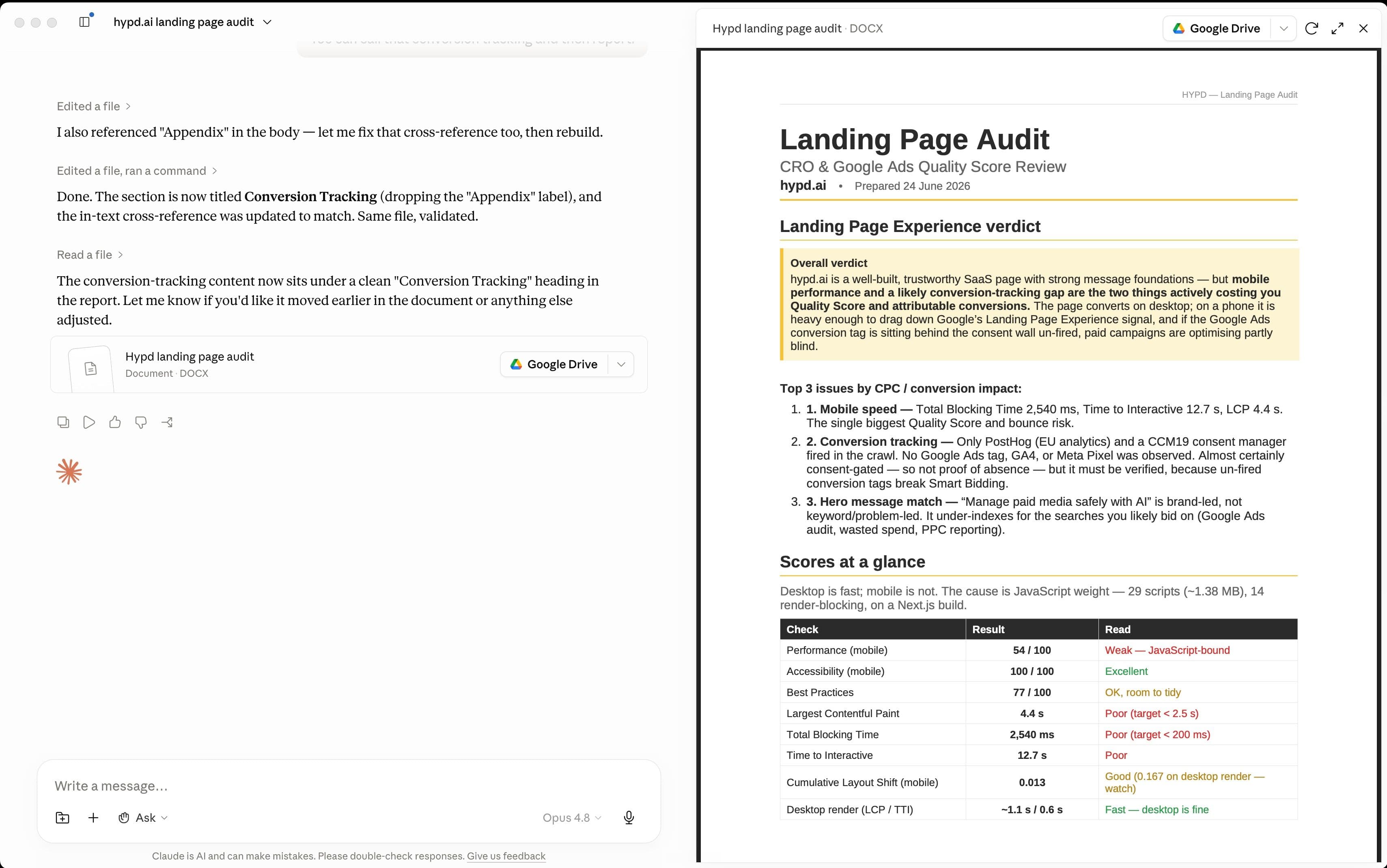Expand the document preview to fullscreen

(1337, 28)
